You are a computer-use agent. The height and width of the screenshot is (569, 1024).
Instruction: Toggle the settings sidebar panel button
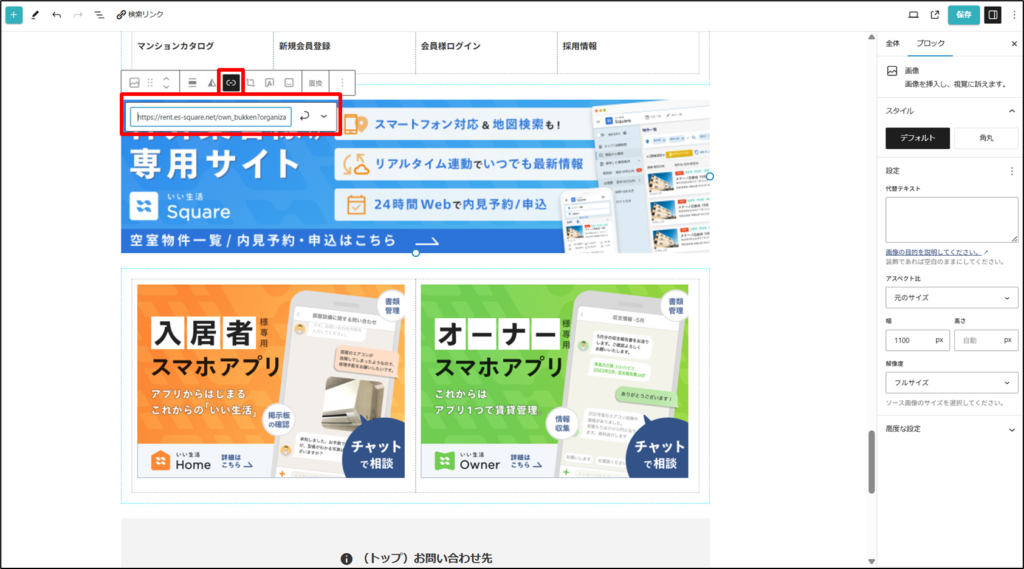click(993, 15)
